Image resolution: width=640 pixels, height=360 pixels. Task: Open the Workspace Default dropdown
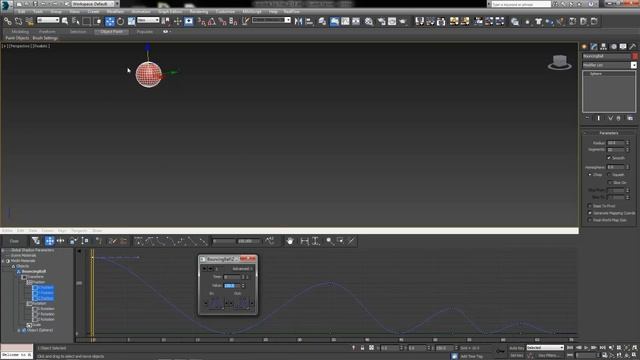click(94, 4)
